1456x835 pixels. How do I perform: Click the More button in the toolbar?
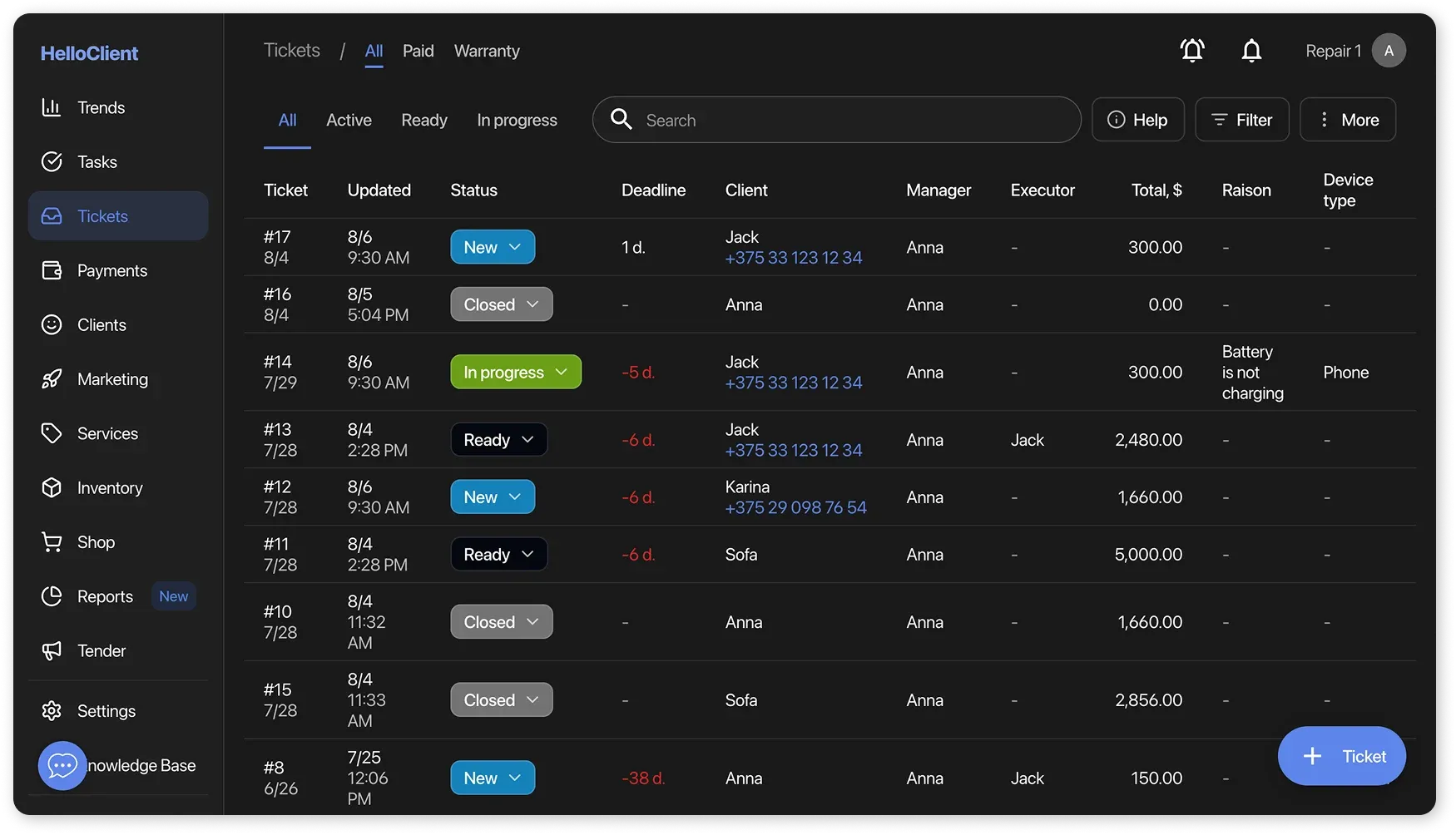click(1347, 120)
